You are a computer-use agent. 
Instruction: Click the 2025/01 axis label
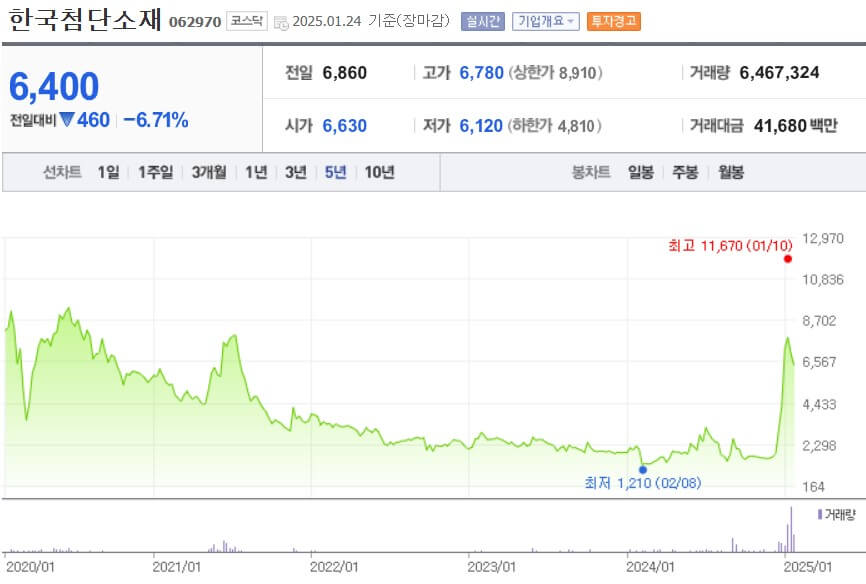(x=807, y=567)
